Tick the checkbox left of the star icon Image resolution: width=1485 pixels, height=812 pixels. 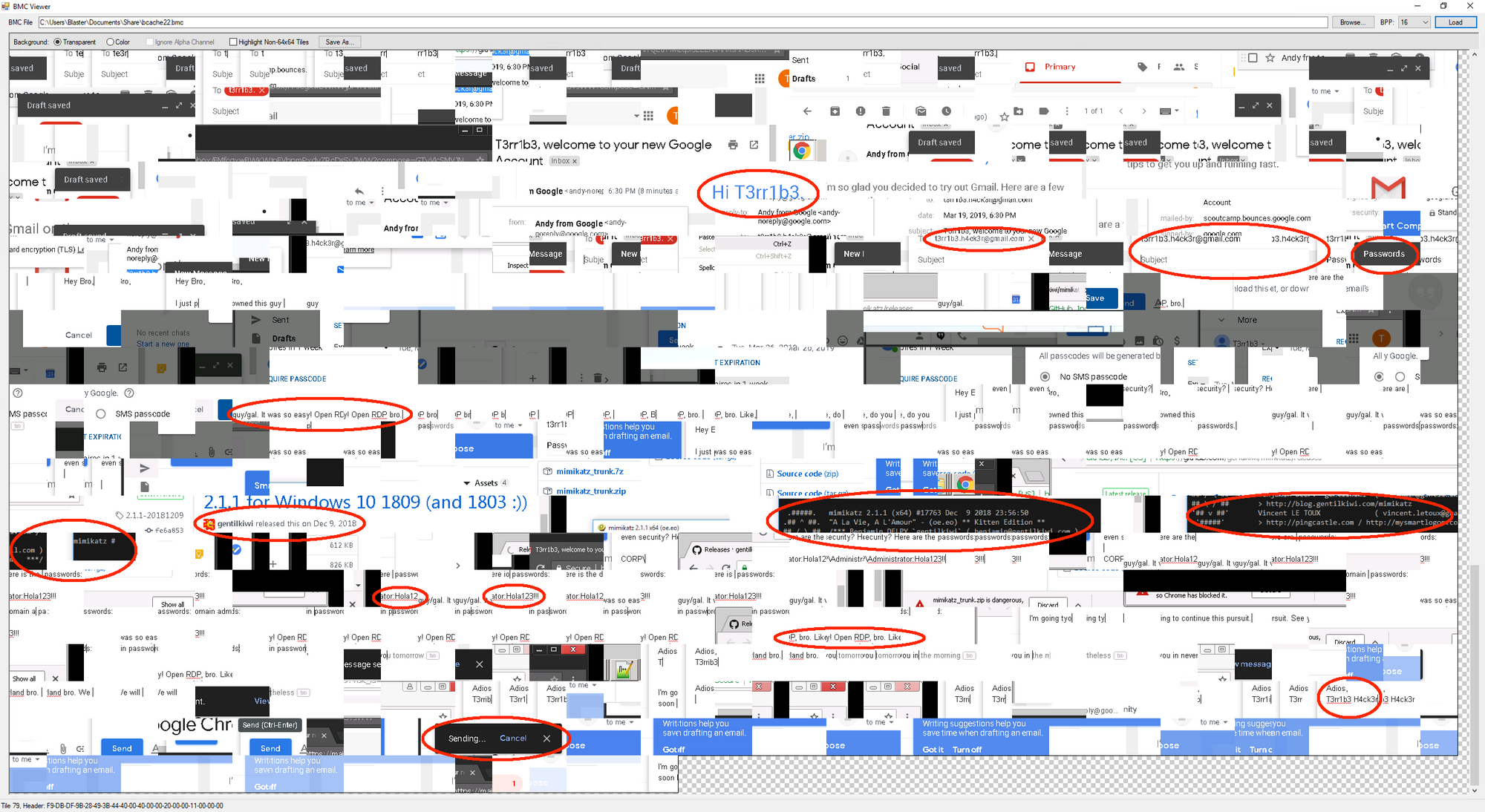click(x=1253, y=58)
